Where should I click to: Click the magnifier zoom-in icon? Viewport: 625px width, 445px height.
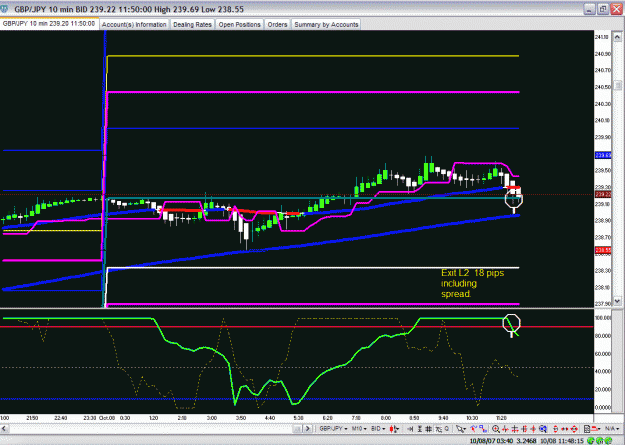(496, 429)
